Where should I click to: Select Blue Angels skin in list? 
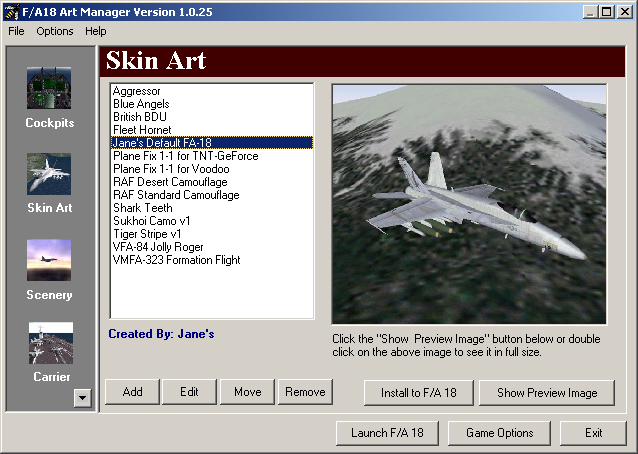point(141,104)
